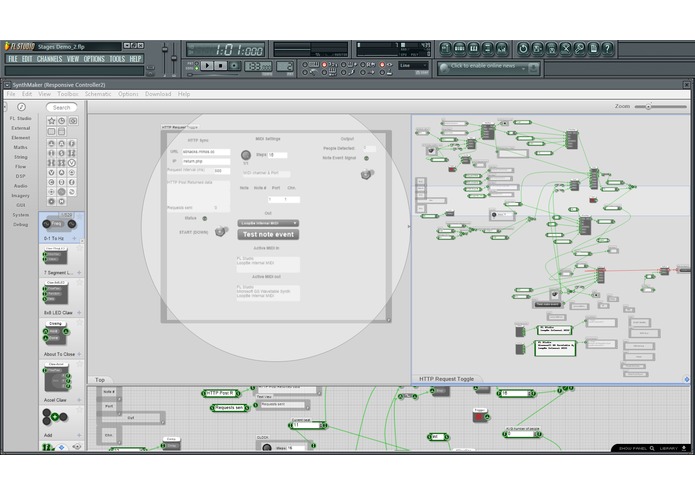The image size is (695, 494).
Task: Open FL Studio OPTIONS menu
Action: (x=94, y=59)
